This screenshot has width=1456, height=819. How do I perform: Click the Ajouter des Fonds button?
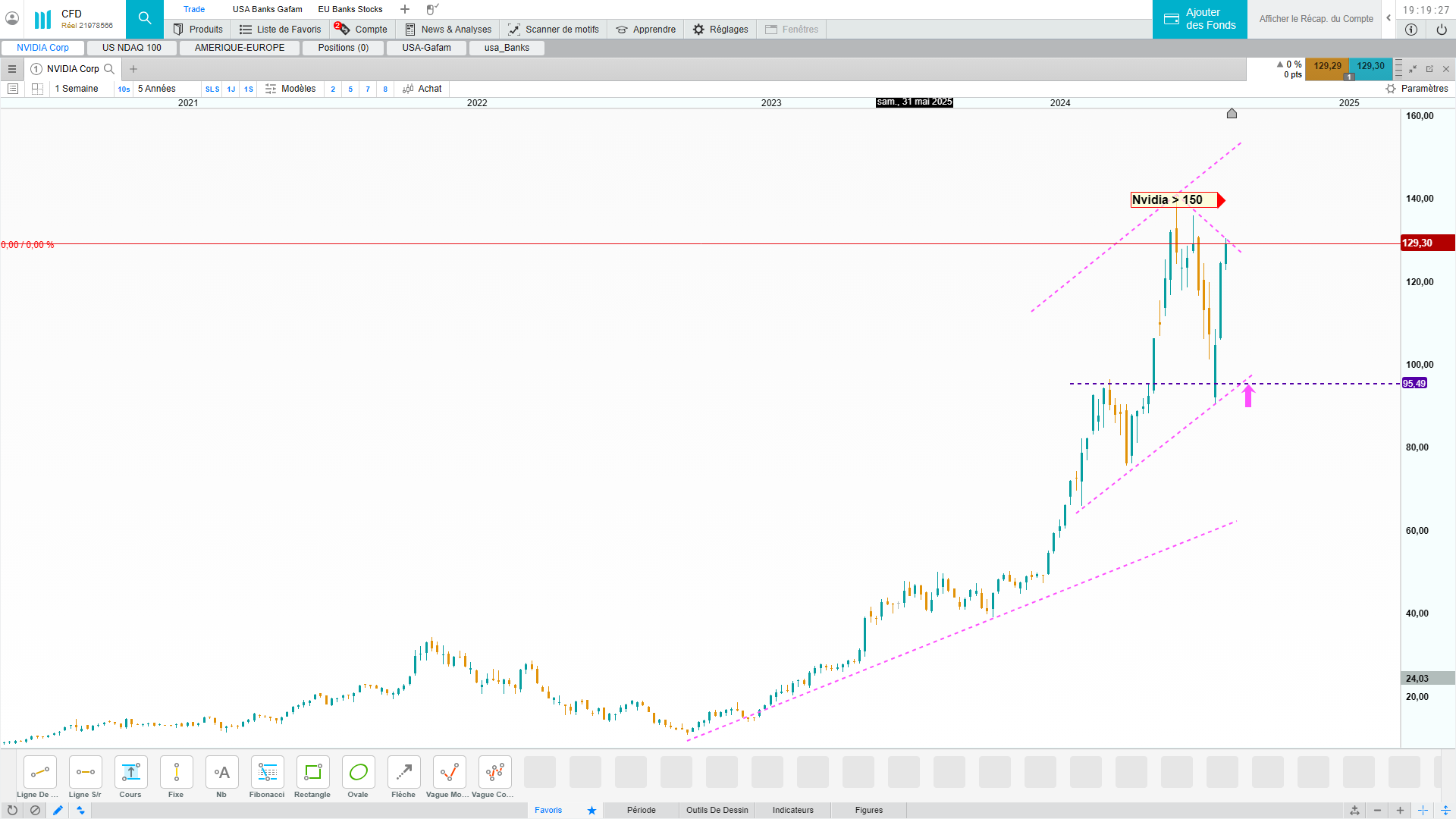coord(1200,19)
